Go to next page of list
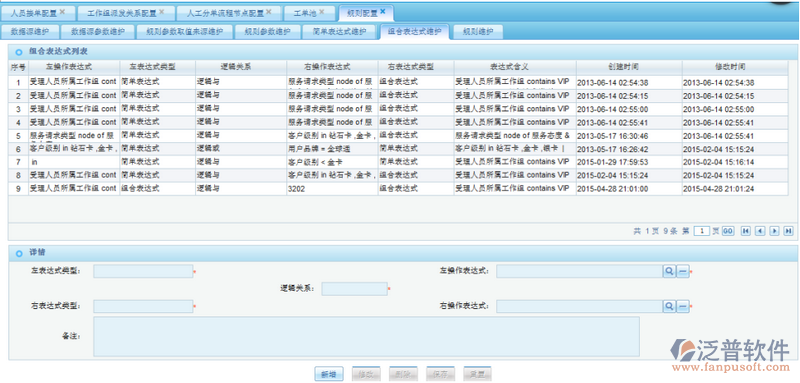Image resolution: width=800 pixels, height=383 pixels. tap(774, 231)
